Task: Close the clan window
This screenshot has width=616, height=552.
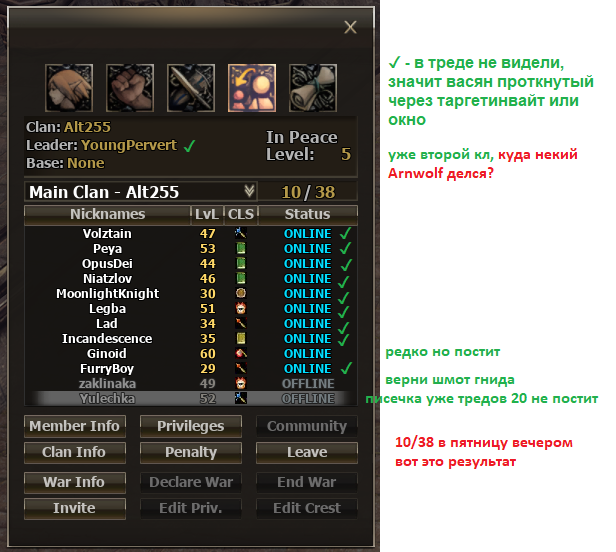Action: click(x=350, y=28)
